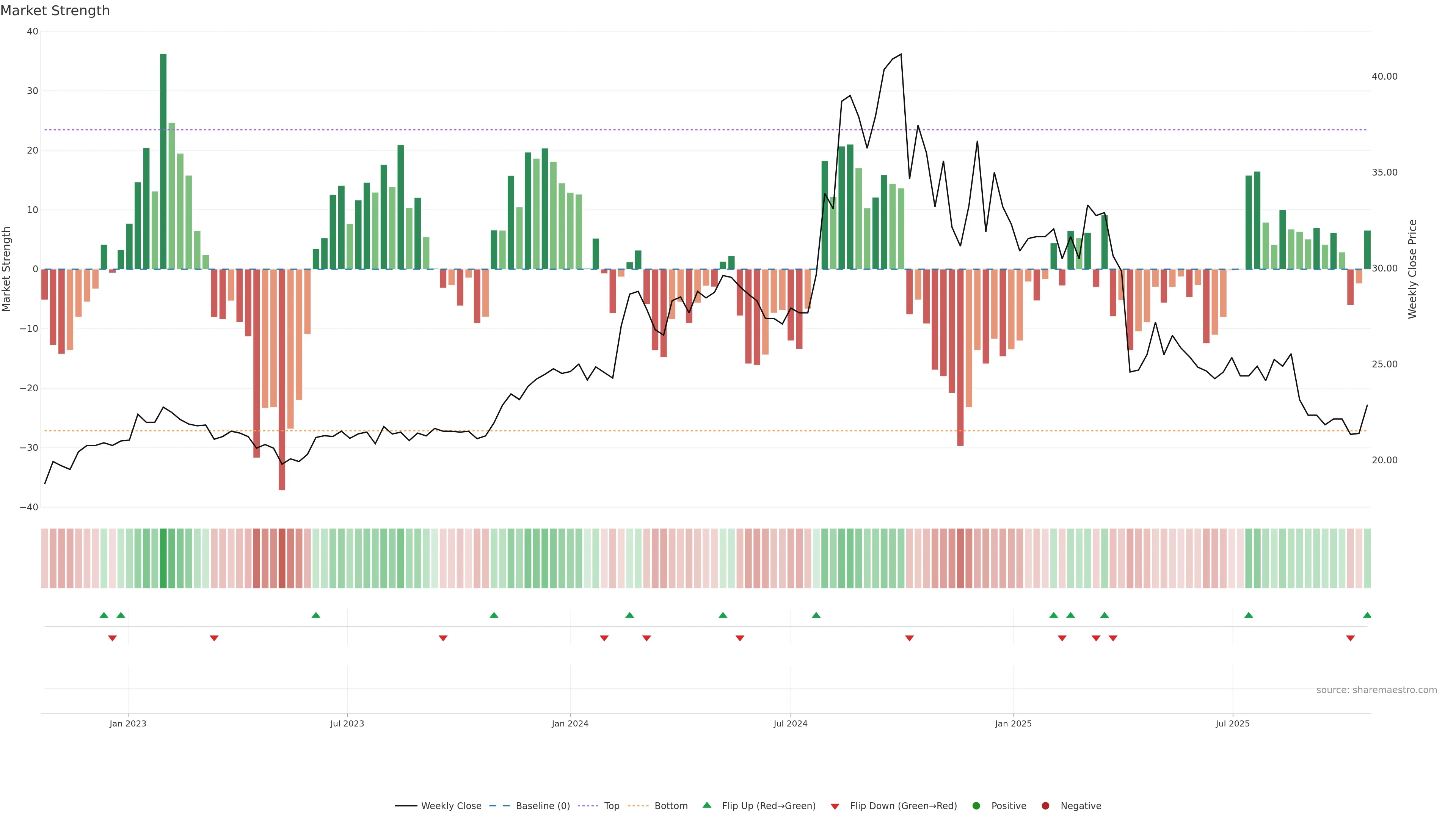Click the Flip Down red triangle in legend
This screenshot has height=819, width=1456.
click(835, 806)
